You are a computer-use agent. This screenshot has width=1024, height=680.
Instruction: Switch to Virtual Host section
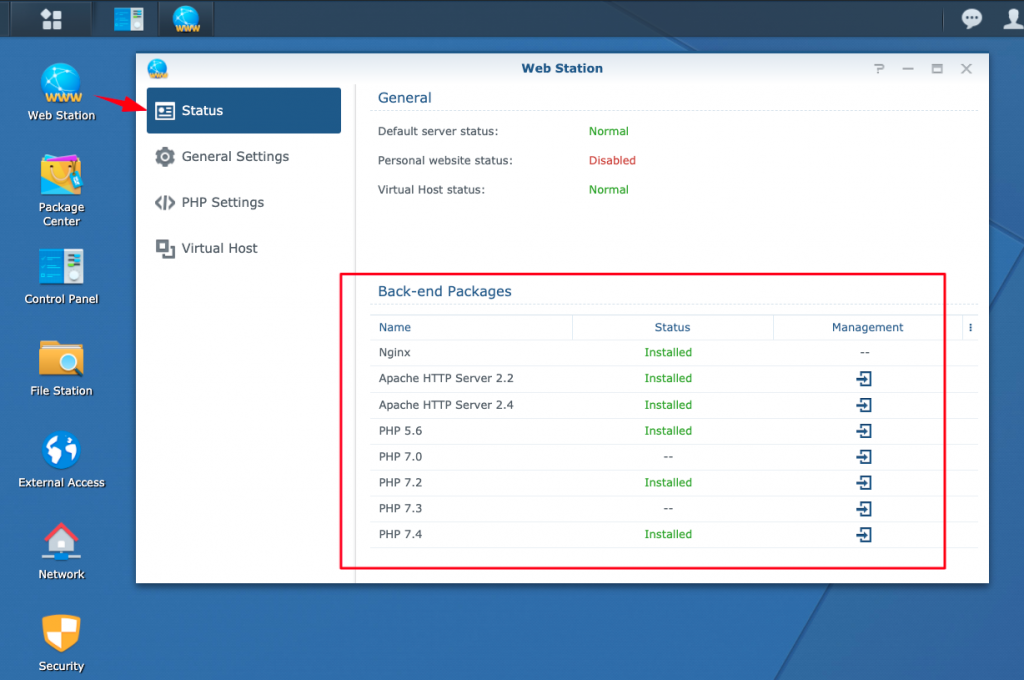click(x=244, y=248)
